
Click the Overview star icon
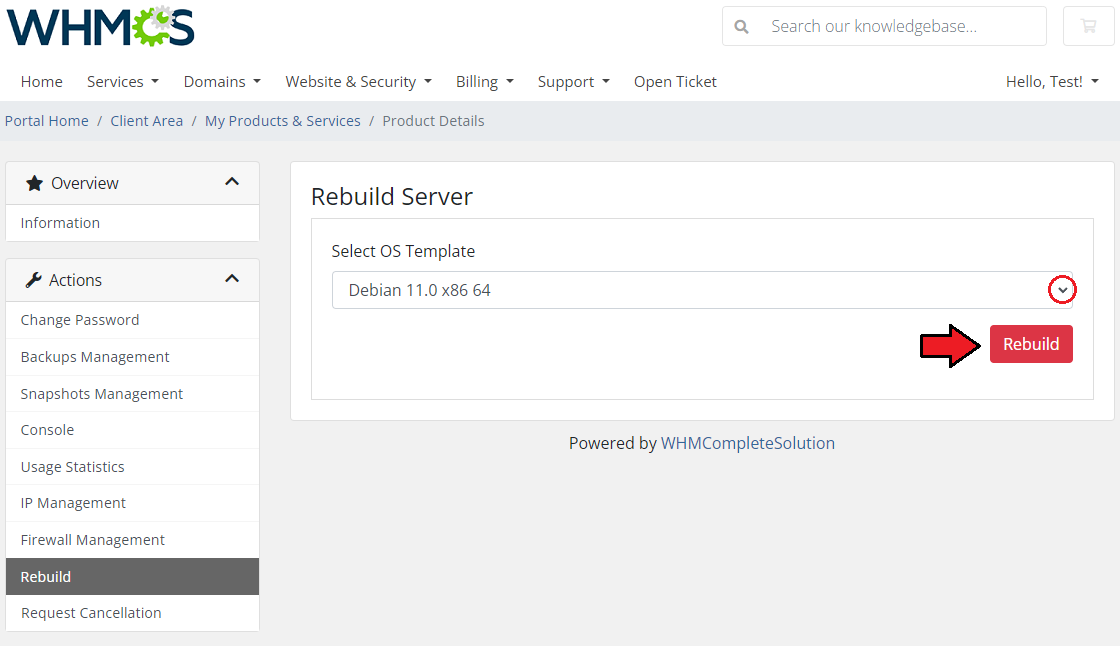34,184
